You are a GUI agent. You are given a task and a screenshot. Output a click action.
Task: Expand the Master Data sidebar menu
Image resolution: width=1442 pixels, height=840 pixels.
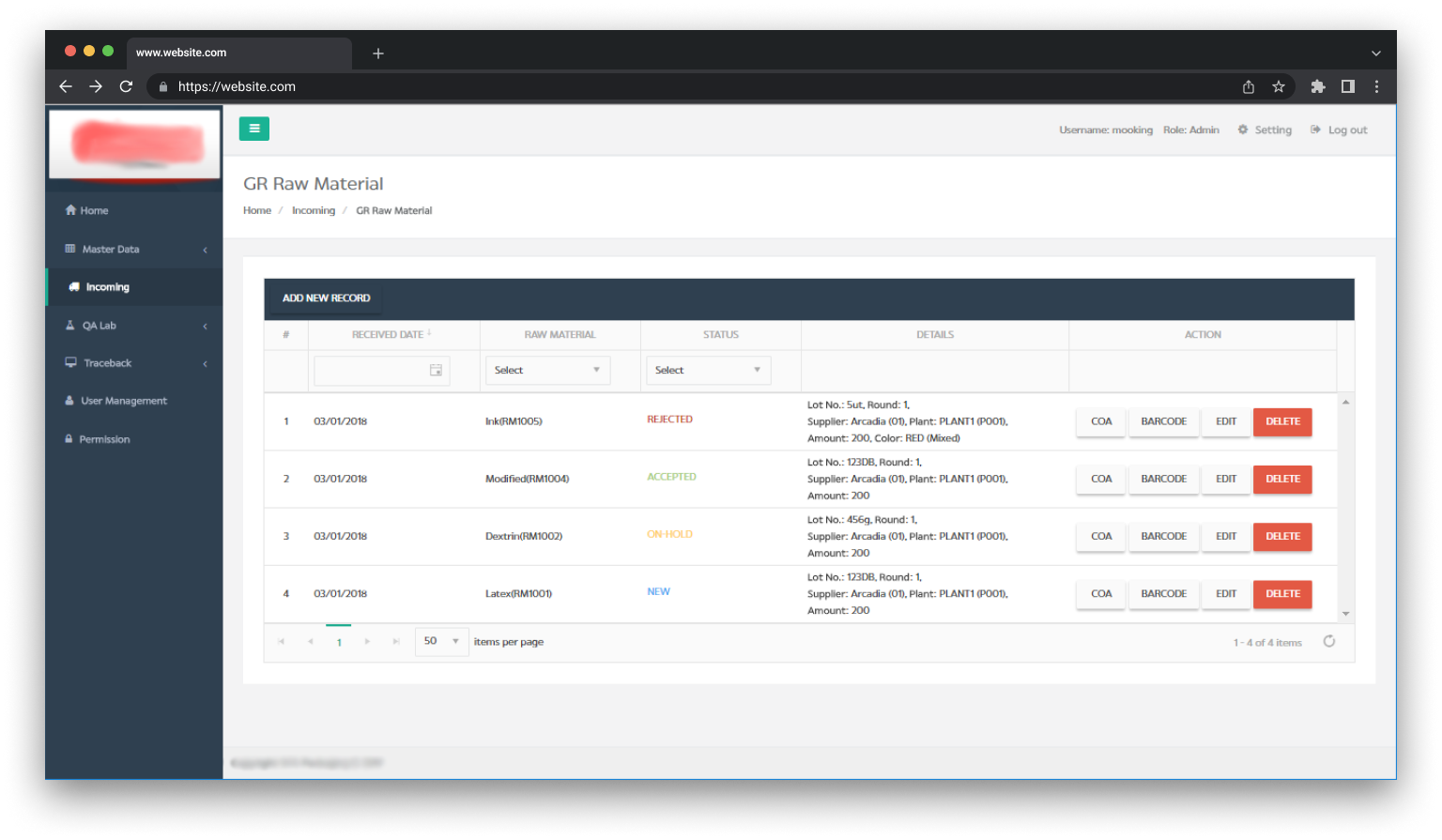134,249
